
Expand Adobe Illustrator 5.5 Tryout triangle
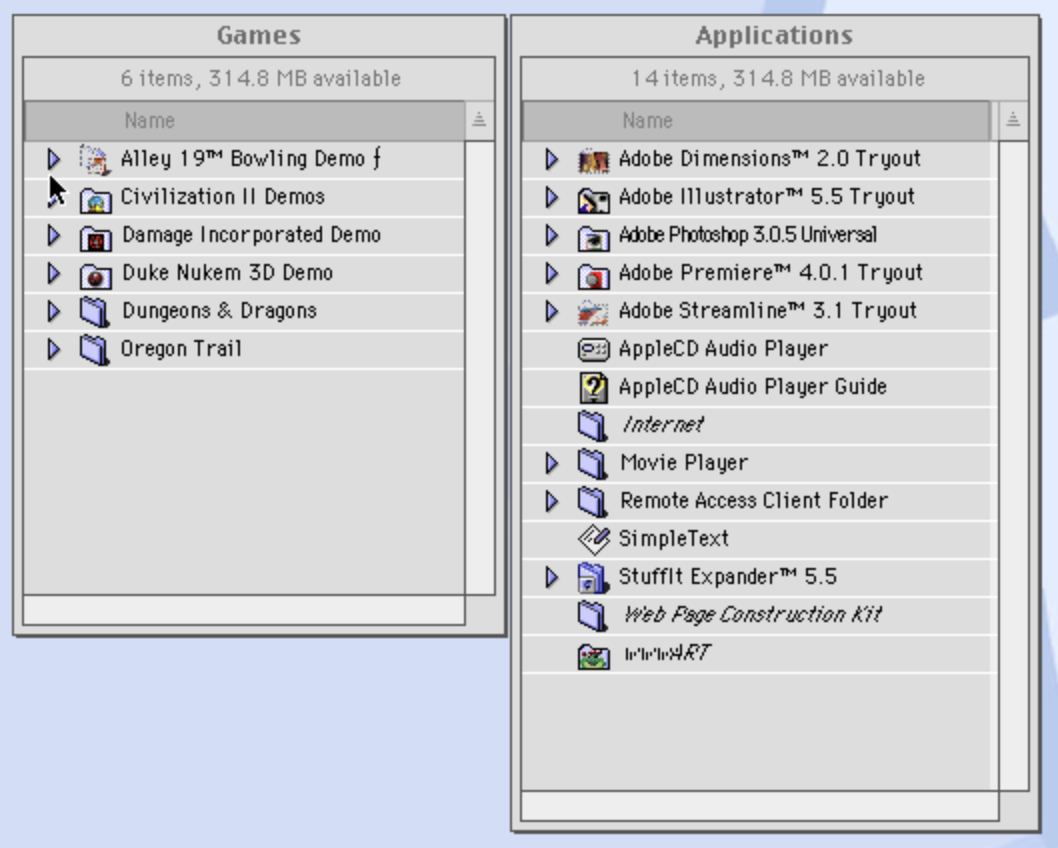coord(552,197)
